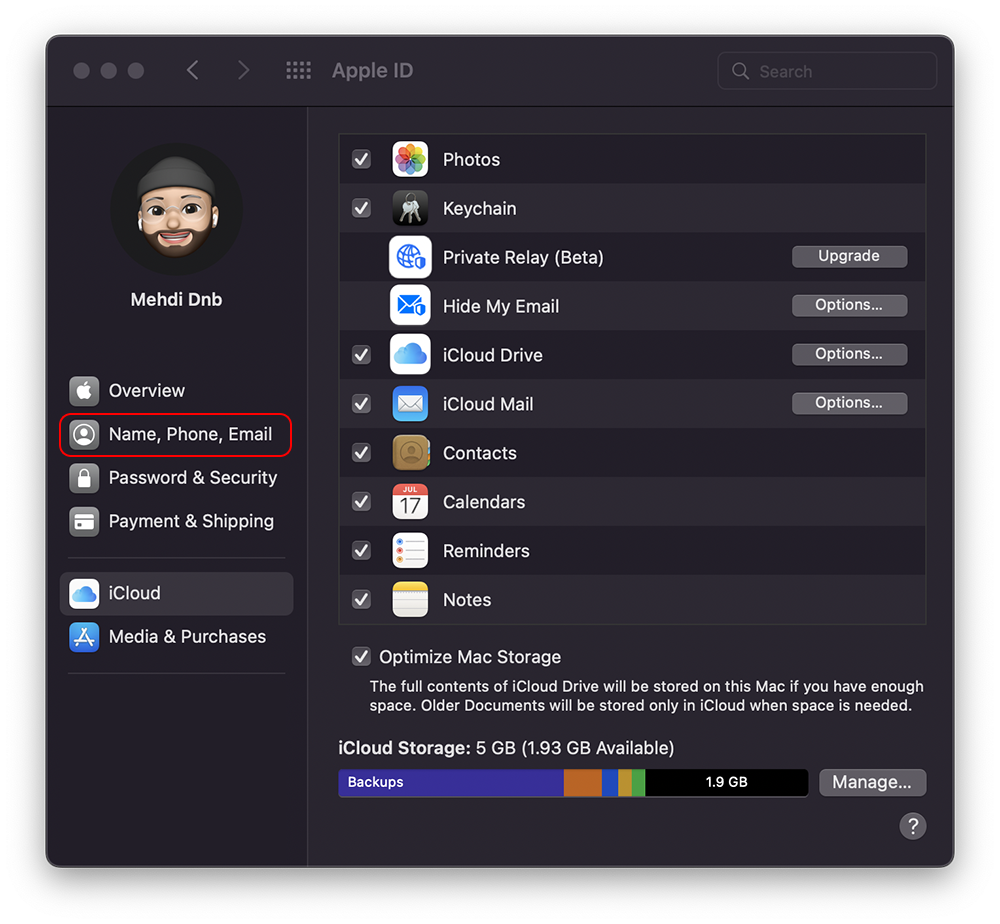The image size is (1000, 924).
Task: Uncheck the Notes checkbox
Action: point(362,599)
